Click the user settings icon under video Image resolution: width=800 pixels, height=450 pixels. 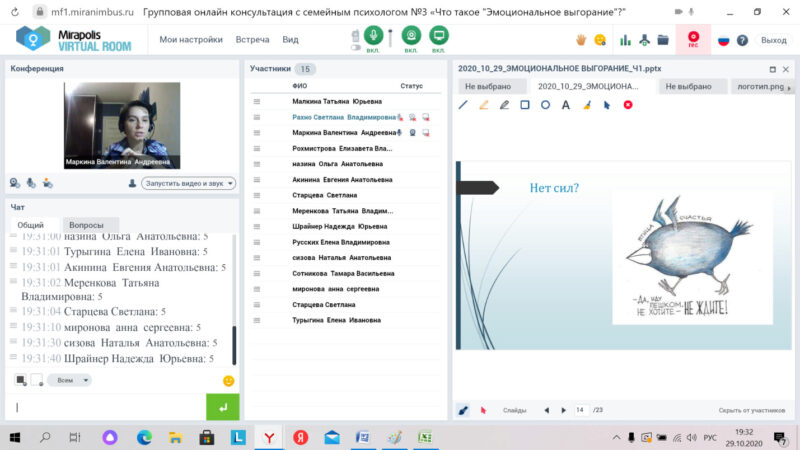(47, 183)
